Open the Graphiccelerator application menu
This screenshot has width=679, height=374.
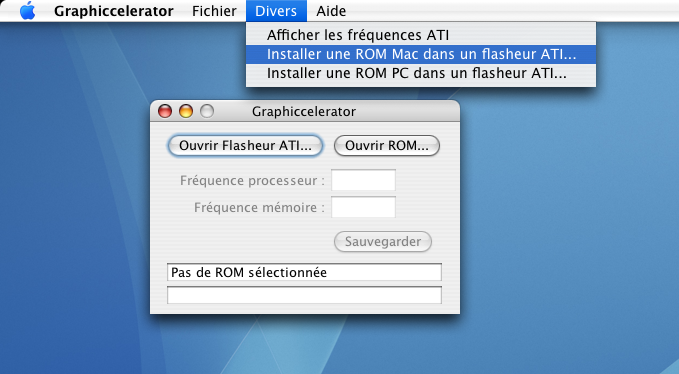pos(113,11)
